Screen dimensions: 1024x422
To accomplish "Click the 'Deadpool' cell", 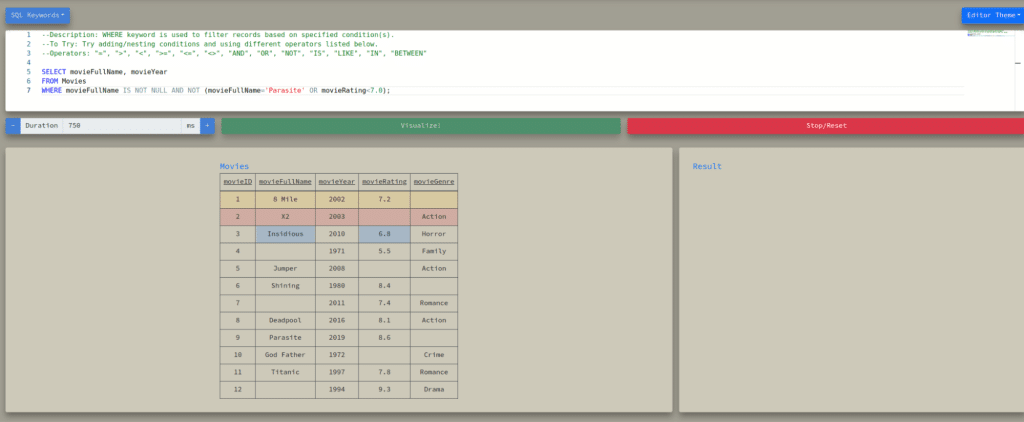I will (x=285, y=320).
